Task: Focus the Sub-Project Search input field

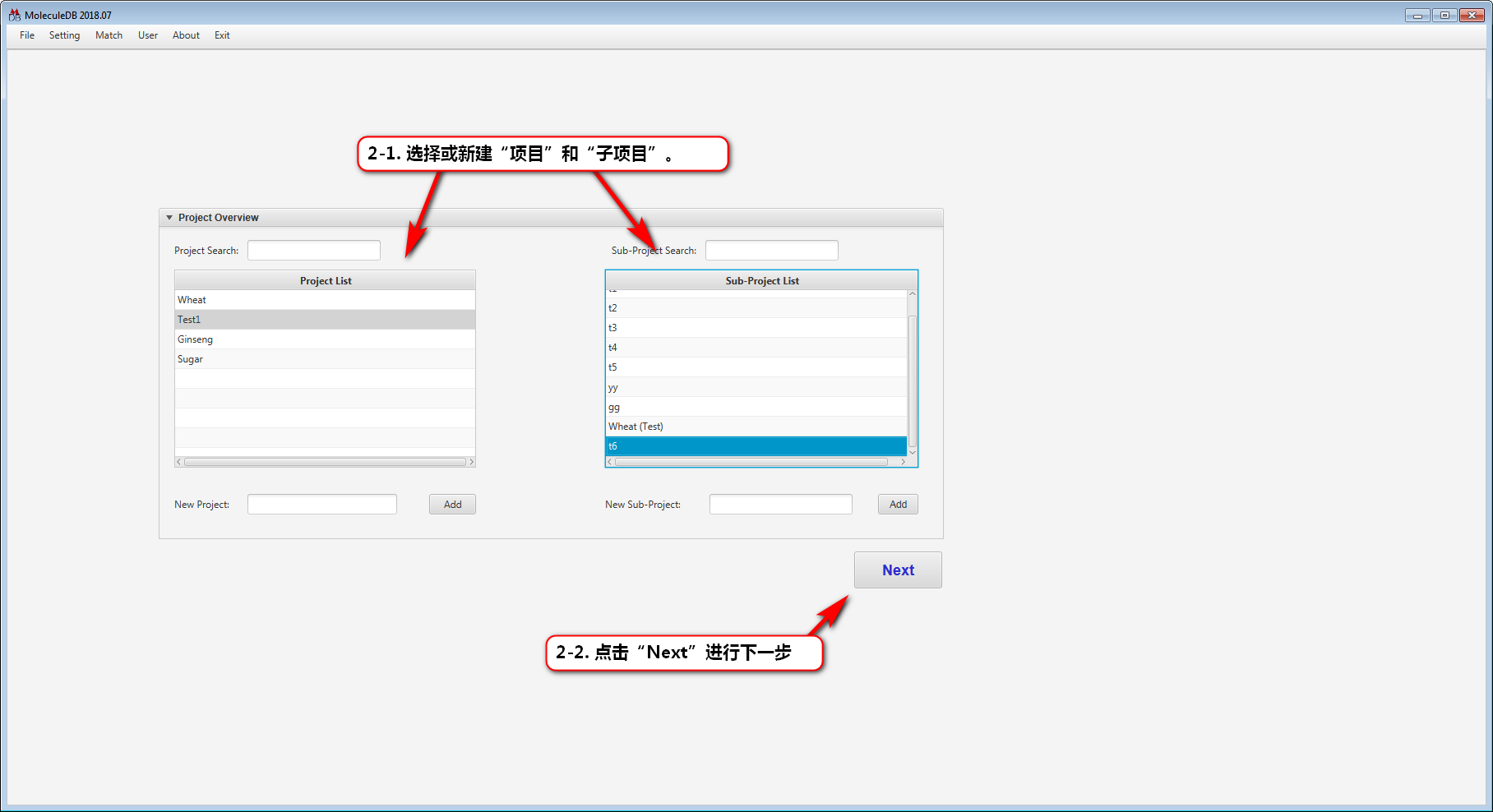Action: click(x=771, y=251)
